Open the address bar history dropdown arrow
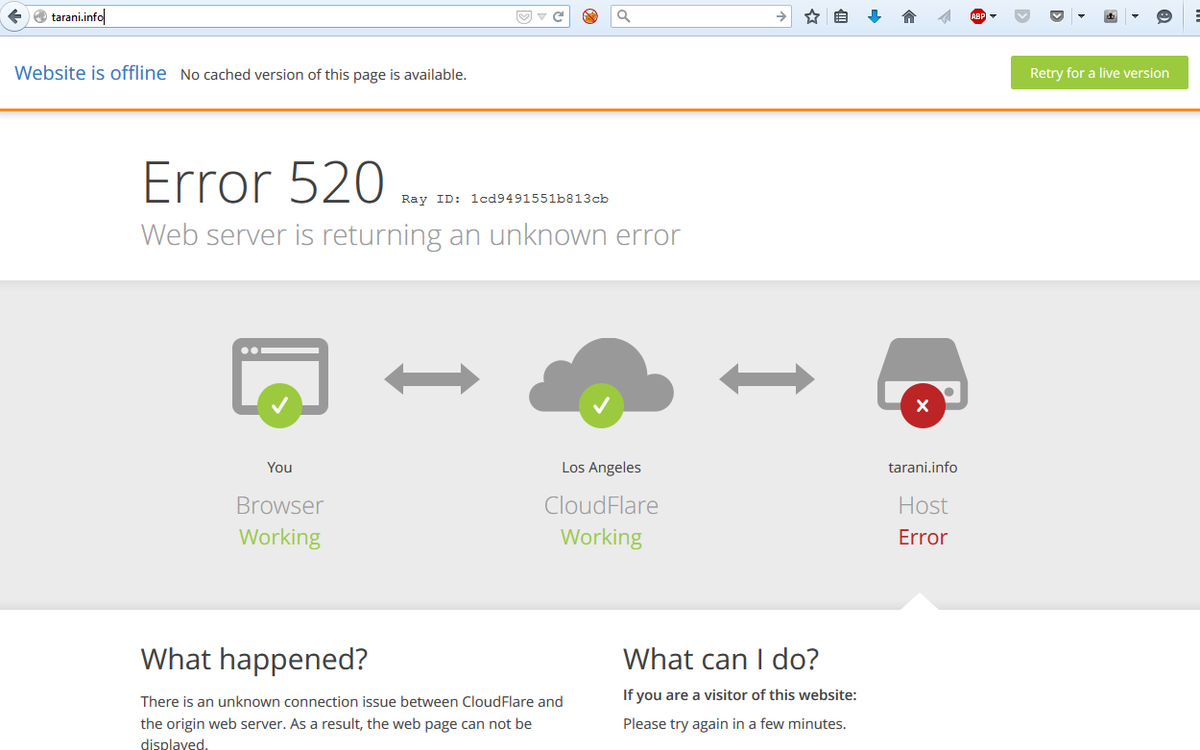Image resolution: width=1200 pixels, height=750 pixels. (541, 16)
